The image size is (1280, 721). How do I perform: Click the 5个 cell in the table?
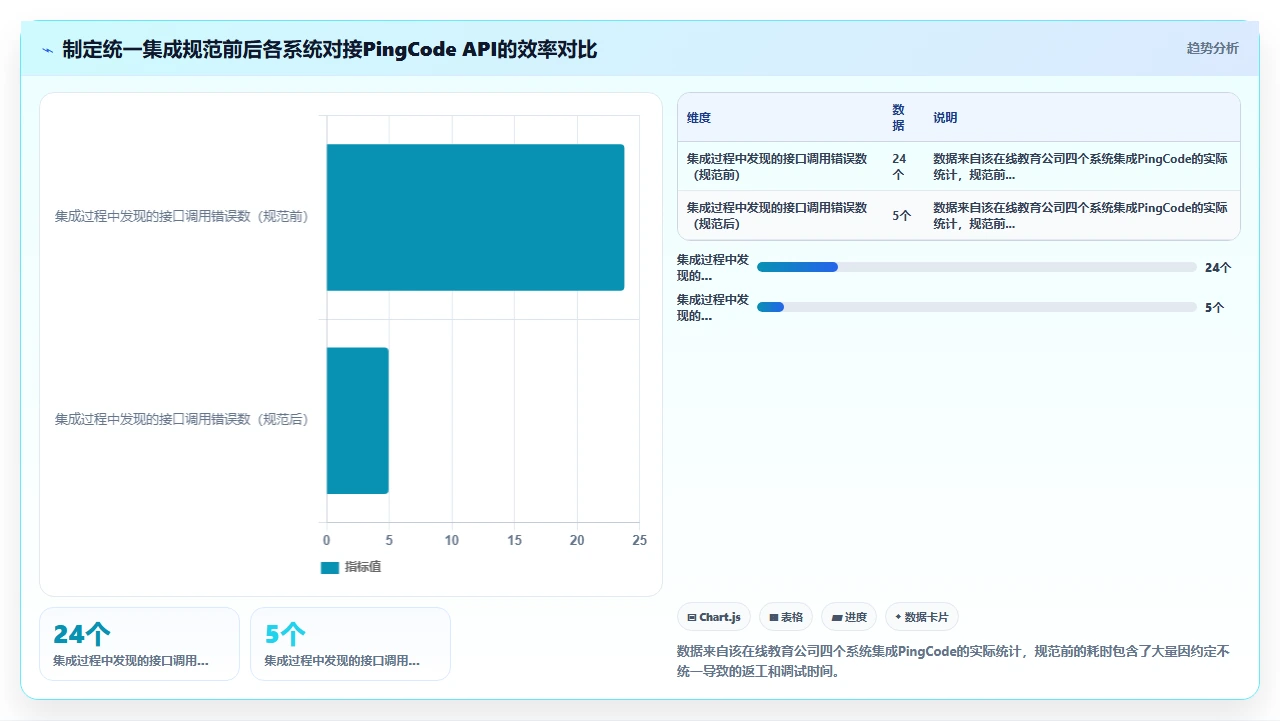(x=901, y=215)
